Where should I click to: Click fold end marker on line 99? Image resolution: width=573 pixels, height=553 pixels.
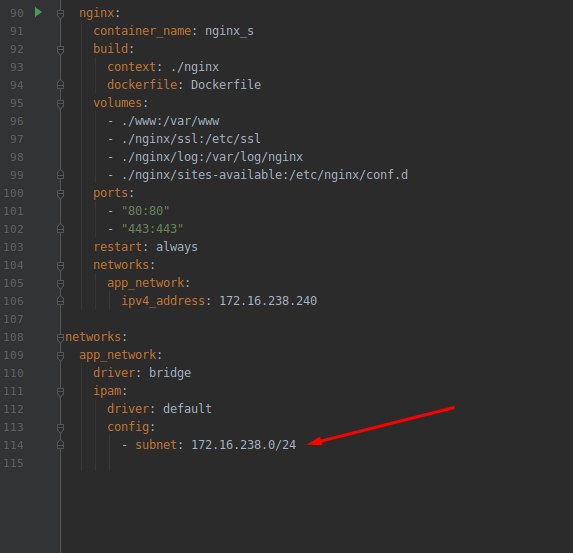[61, 175]
